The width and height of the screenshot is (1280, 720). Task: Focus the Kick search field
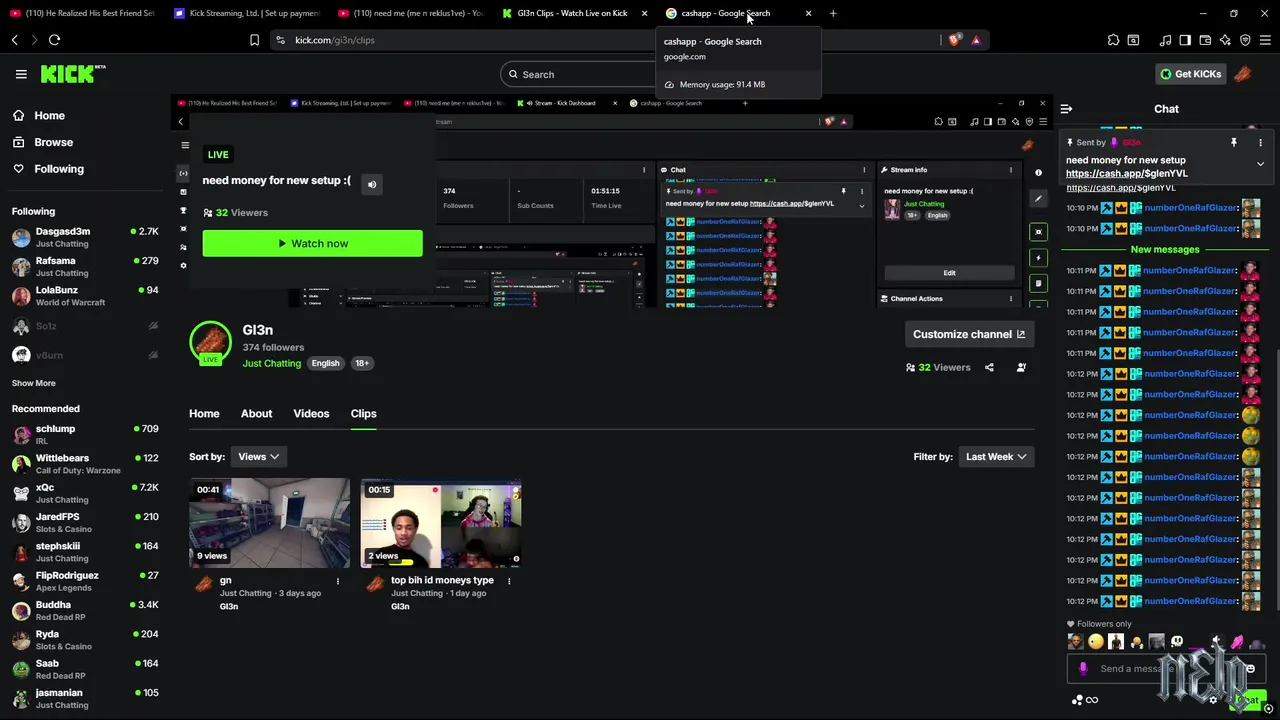578,74
